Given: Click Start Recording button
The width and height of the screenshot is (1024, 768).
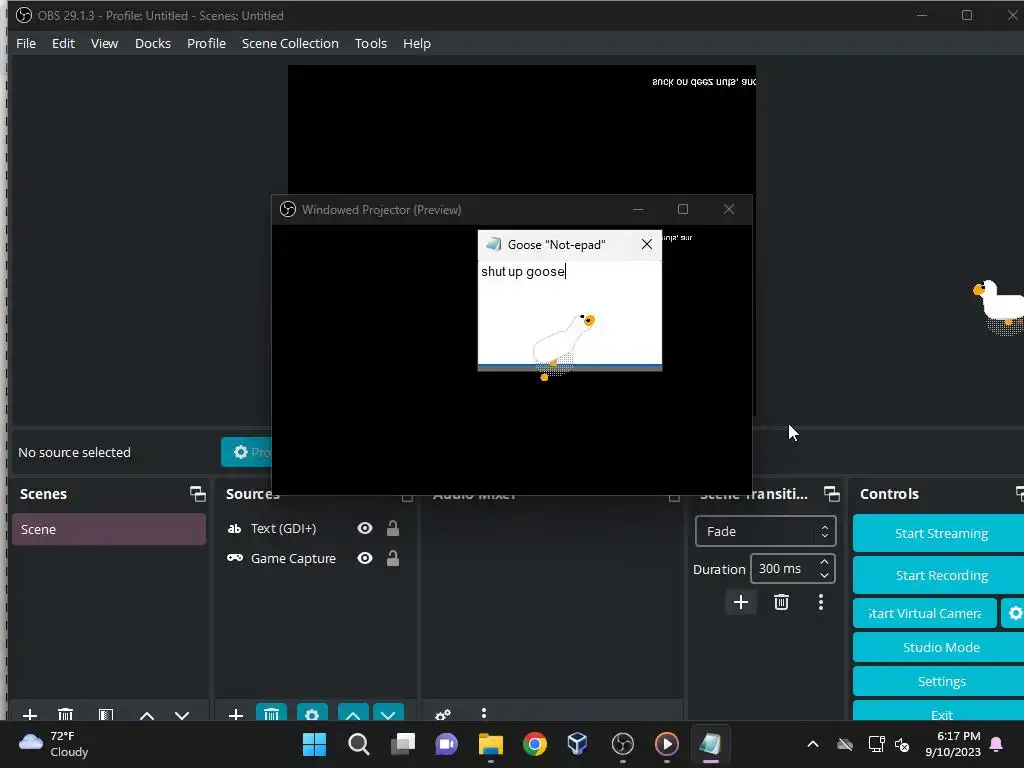Looking at the screenshot, I should tap(940, 575).
